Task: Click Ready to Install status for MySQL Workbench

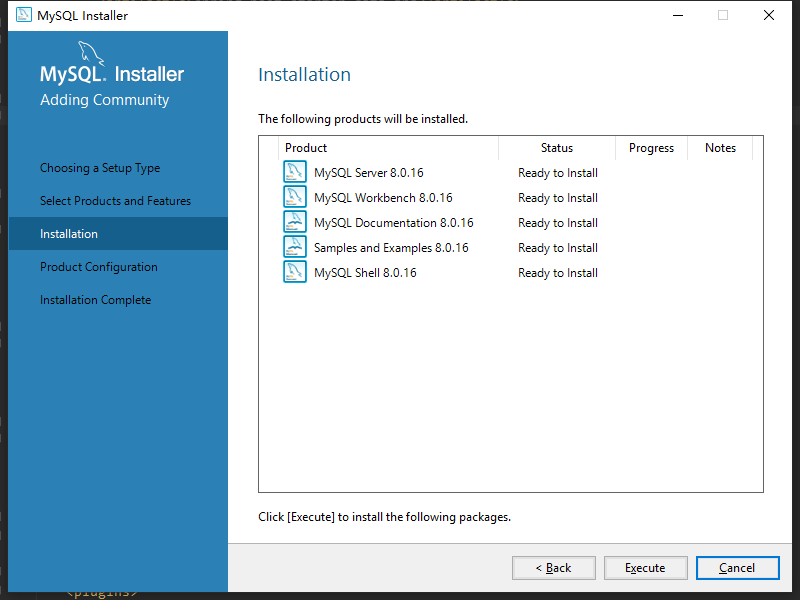Action: (558, 198)
